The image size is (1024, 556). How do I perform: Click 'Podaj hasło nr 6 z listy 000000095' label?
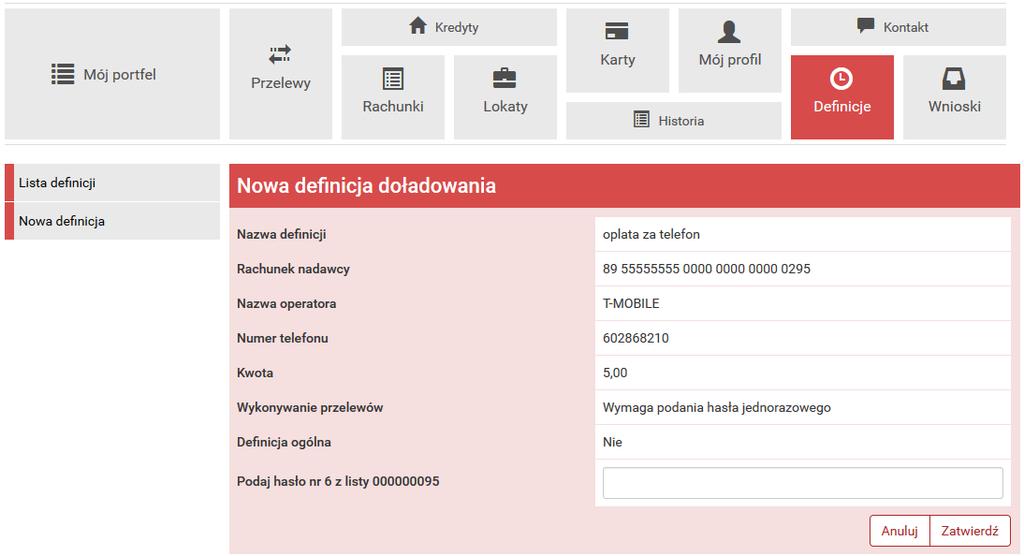[x=338, y=481]
